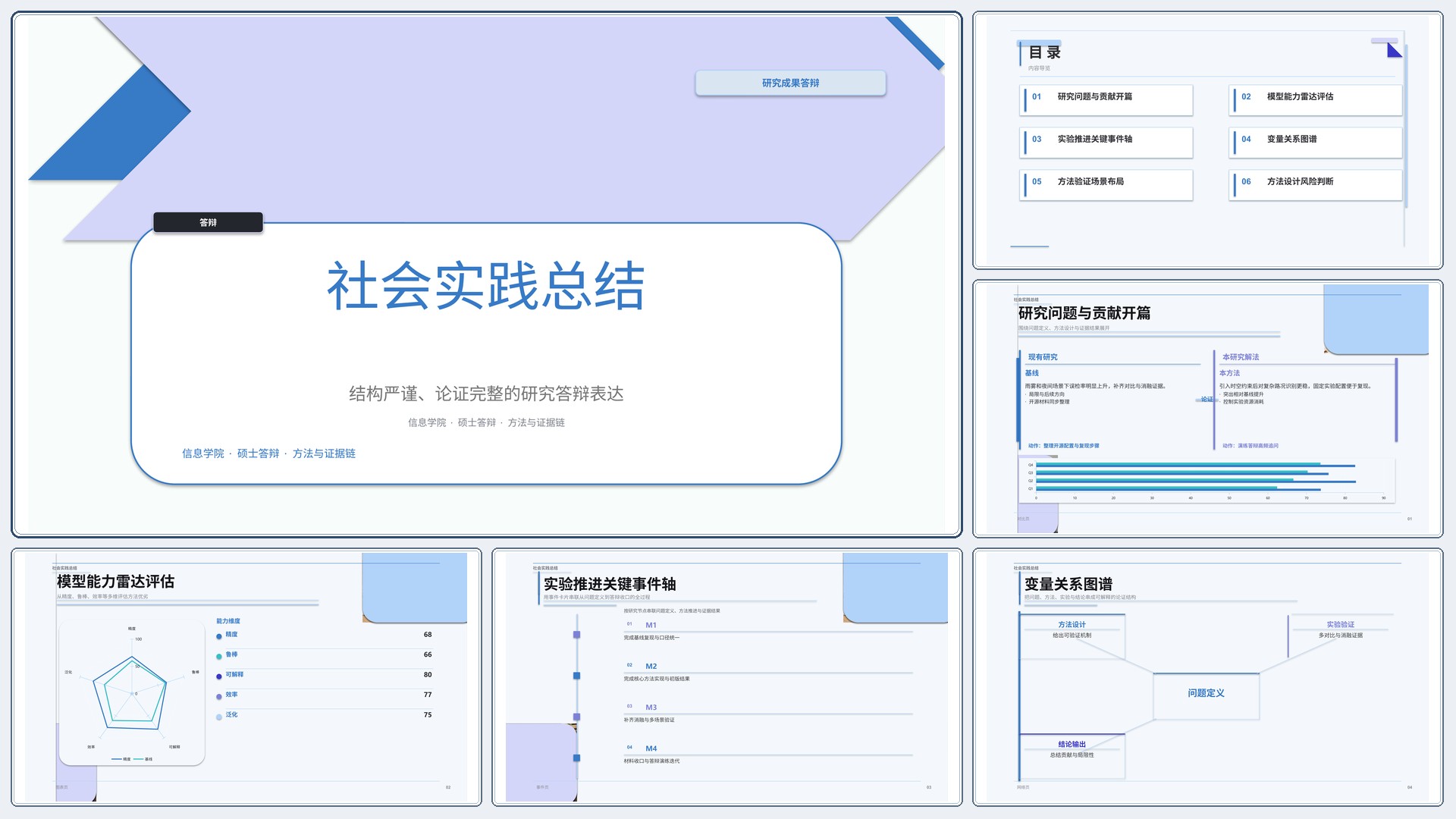Click the 变量关系图谱 slide title
The height and width of the screenshot is (819, 1456).
[x=1068, y=584]
